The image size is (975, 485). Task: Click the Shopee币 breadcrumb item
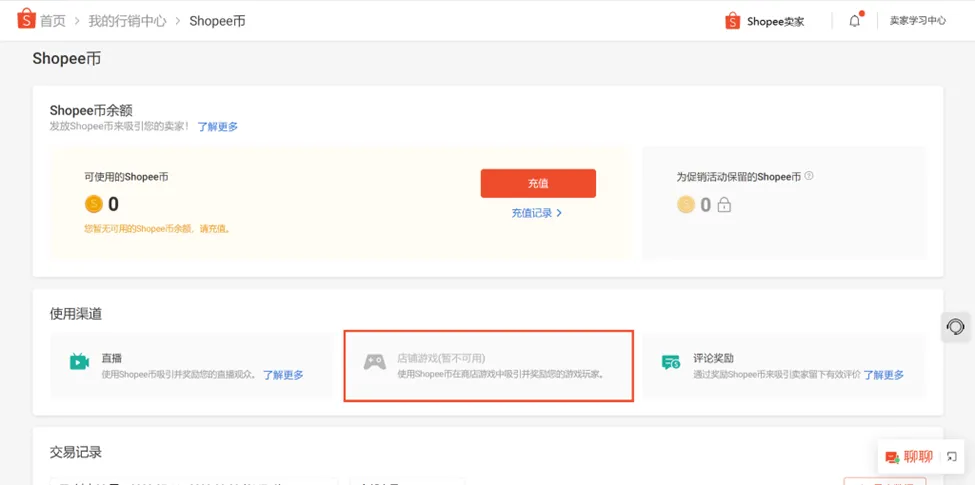tap(217, 21)
